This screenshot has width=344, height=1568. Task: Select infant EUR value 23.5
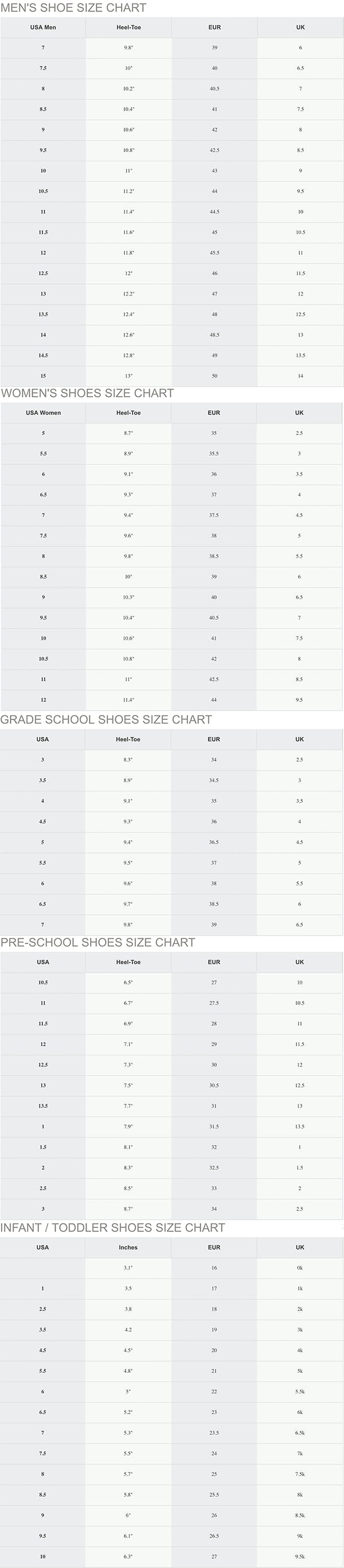(214, 1433)
